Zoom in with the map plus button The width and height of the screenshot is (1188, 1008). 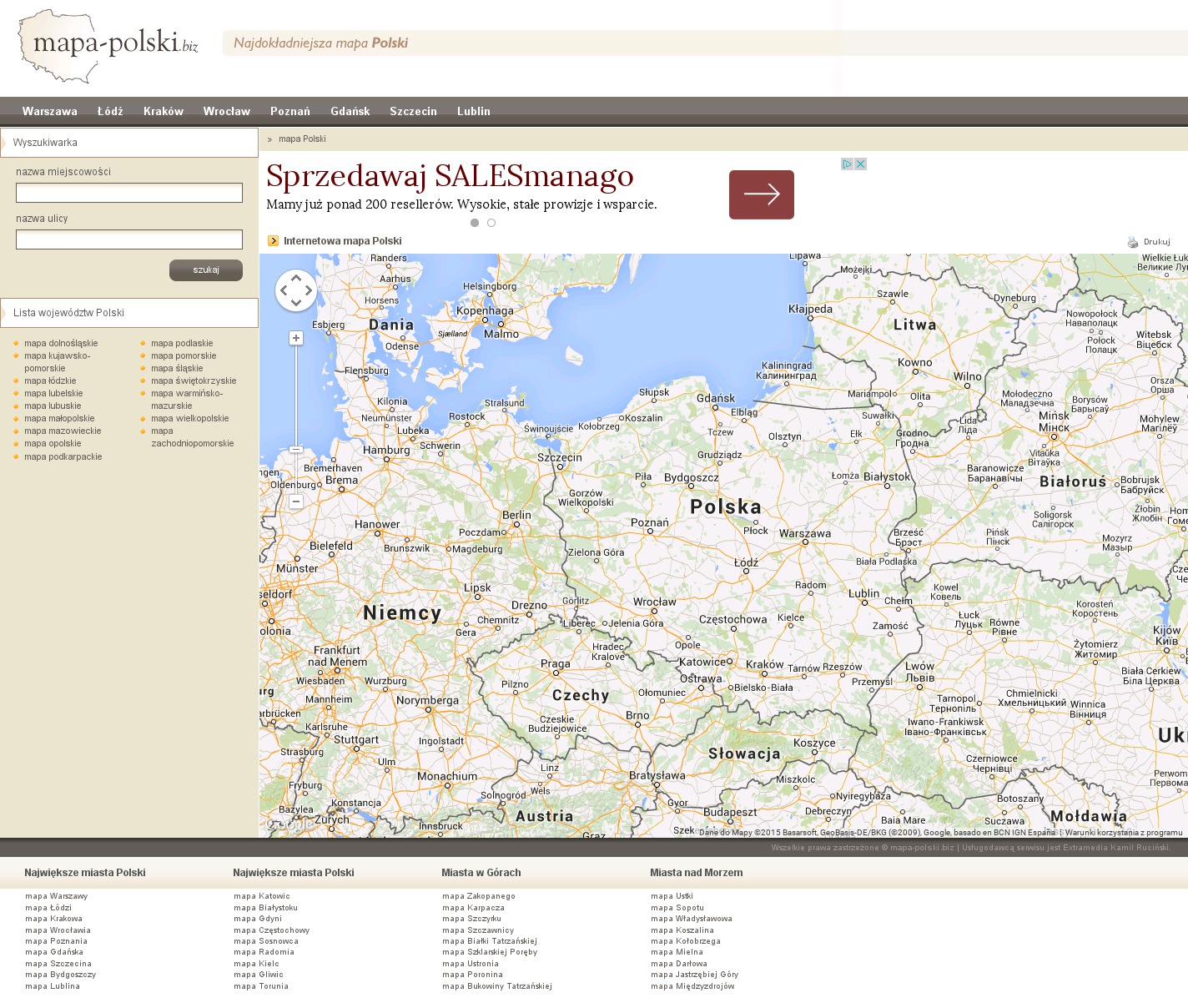296,338
